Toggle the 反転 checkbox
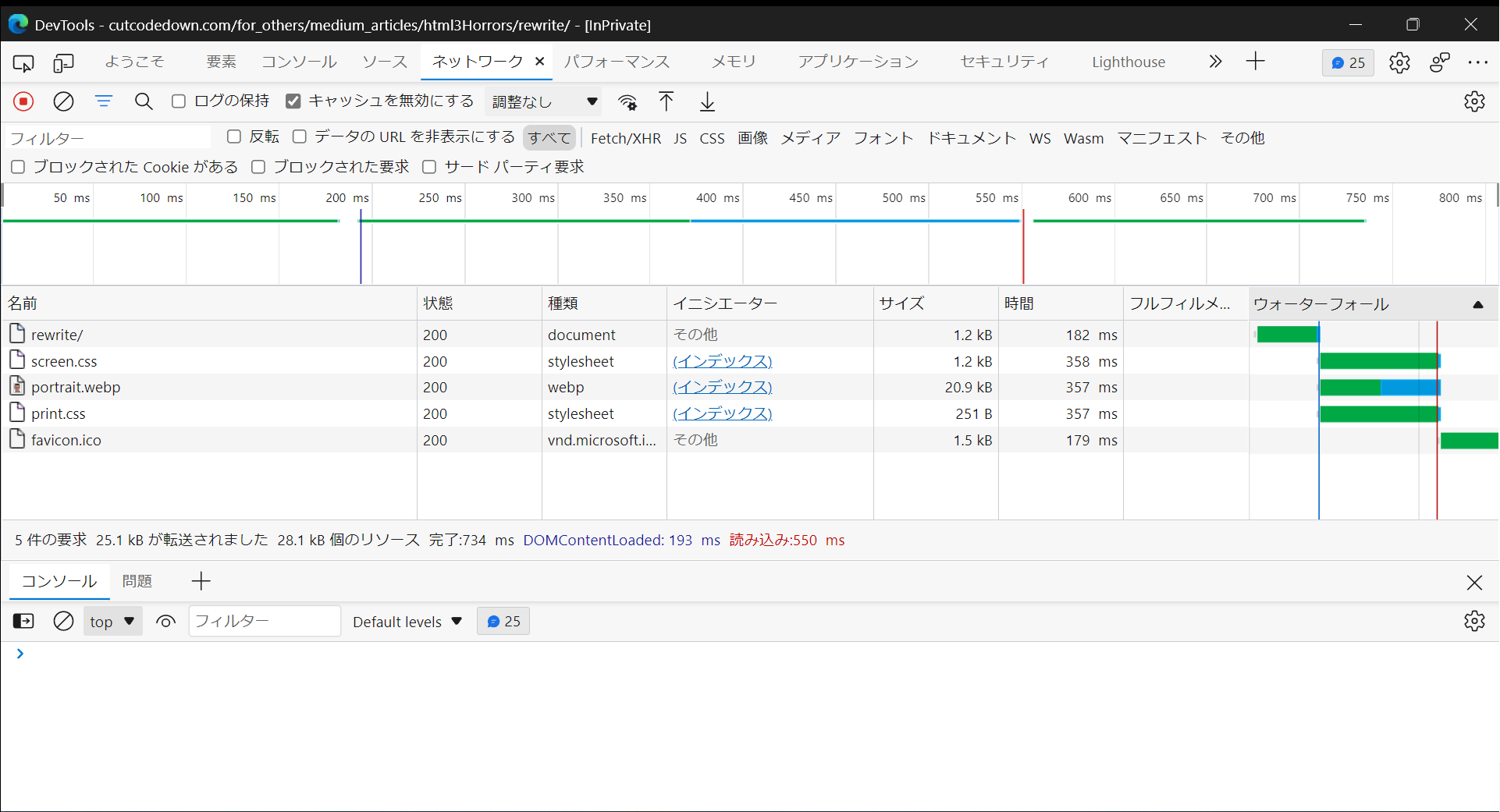This screenshot has height=812, width=1500. click(x=234, y=137)
